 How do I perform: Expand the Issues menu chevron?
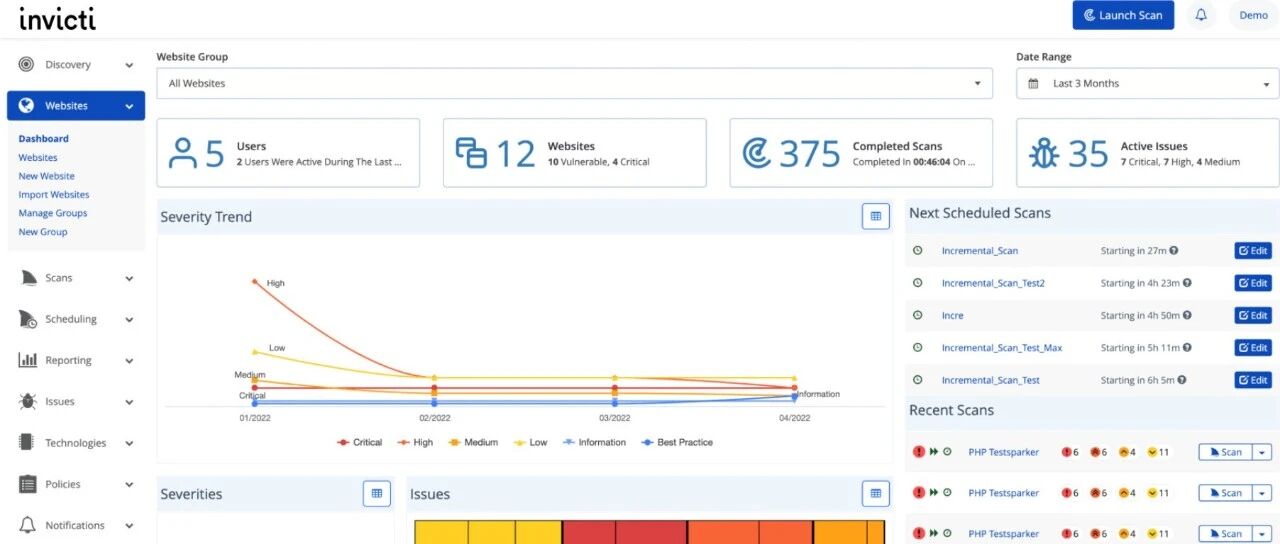point(129,402)
